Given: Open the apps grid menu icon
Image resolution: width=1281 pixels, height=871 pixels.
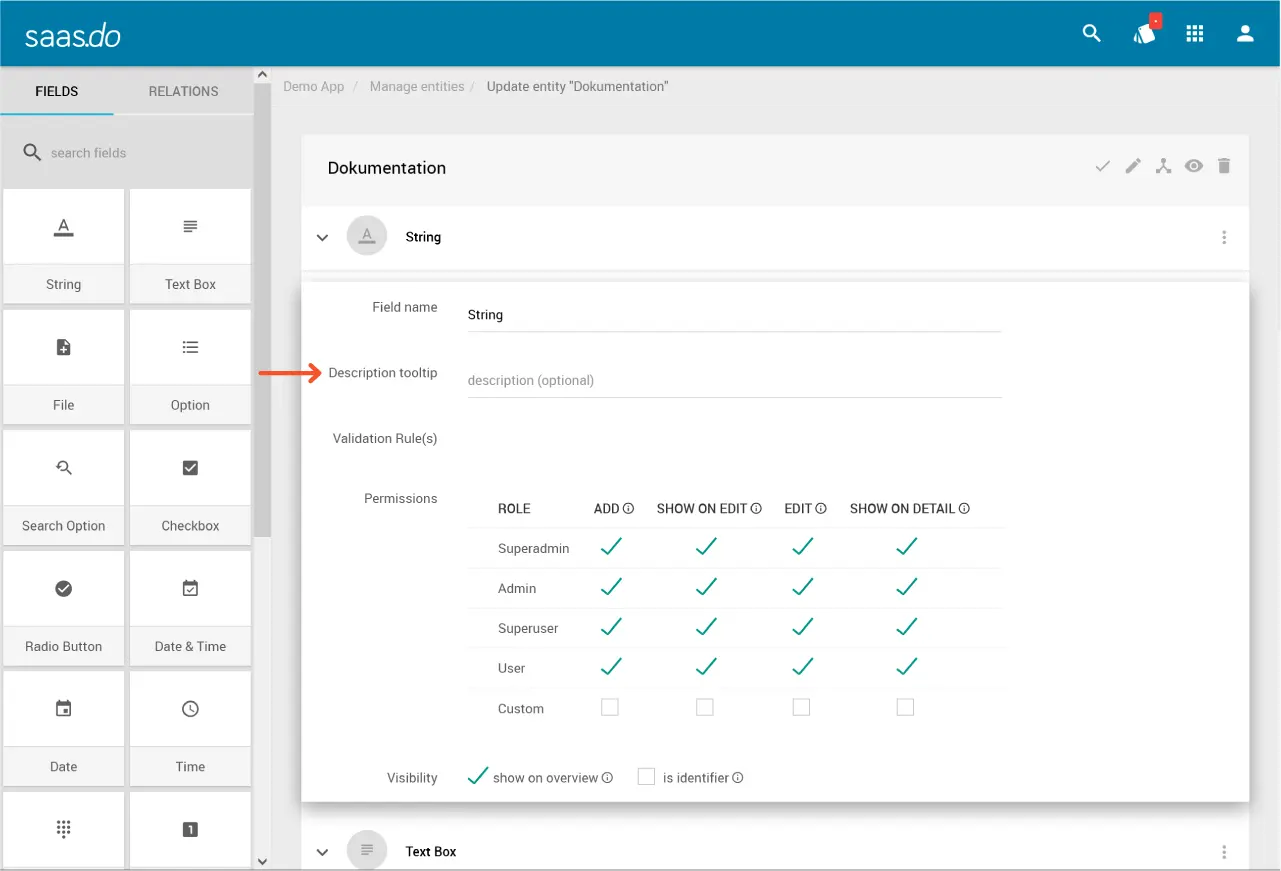Looking at the screenshot, I should [1194, 34].
